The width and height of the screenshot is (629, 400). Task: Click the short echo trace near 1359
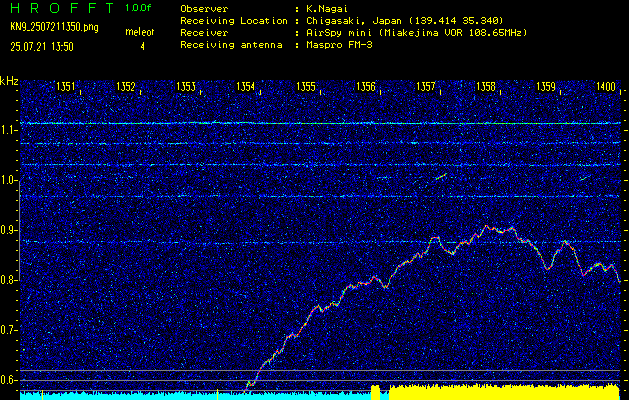(x=586, y=178)
